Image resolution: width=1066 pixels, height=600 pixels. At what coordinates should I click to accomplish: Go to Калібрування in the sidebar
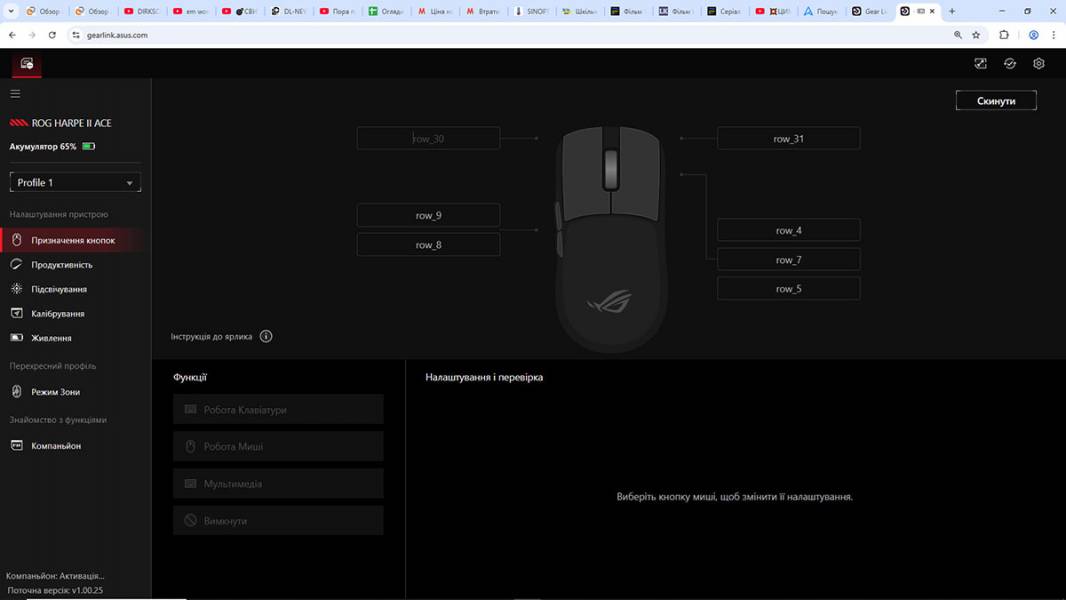tap(57, 314)
